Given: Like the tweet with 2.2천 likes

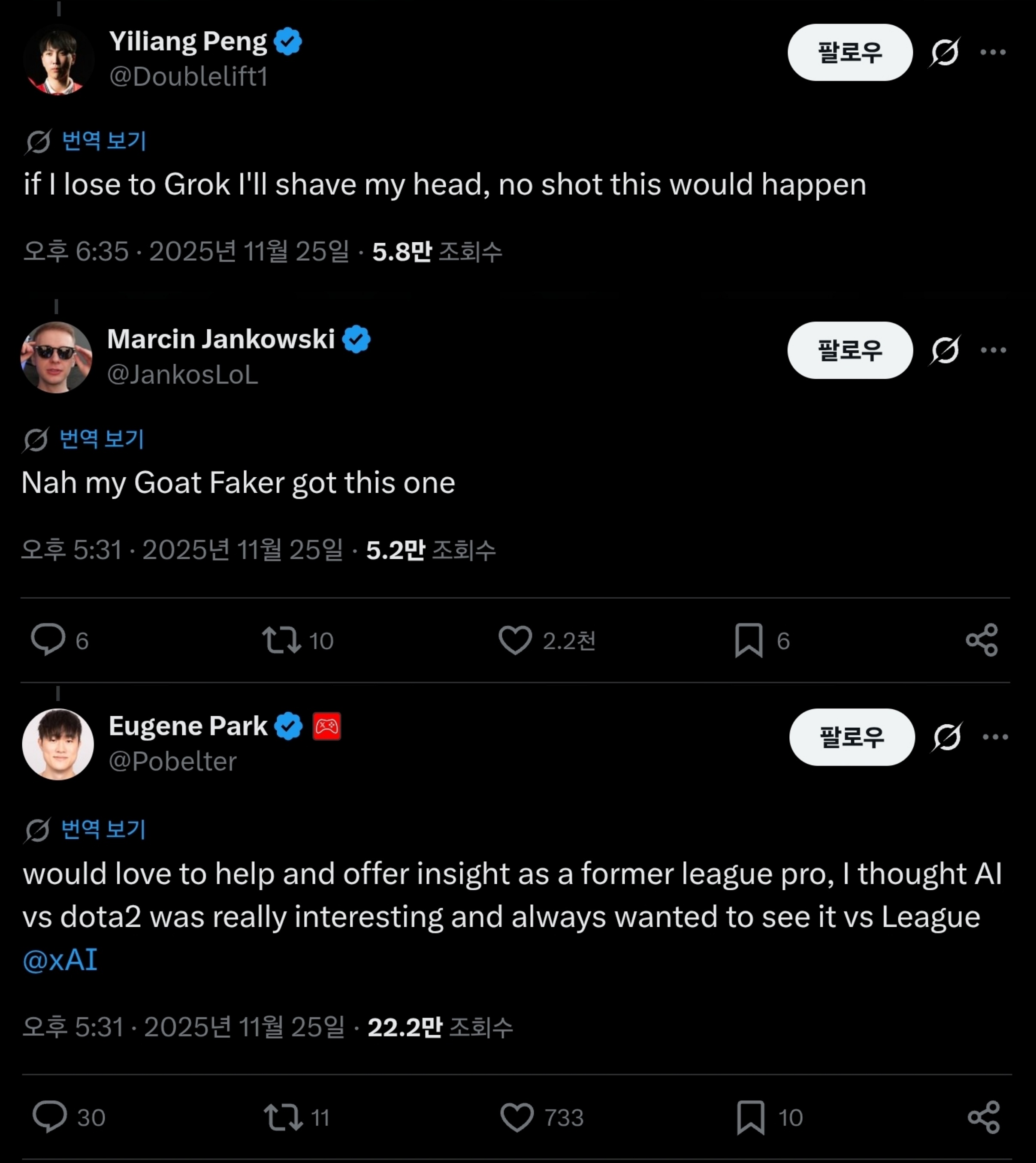Looking at the screenshot, I should tap(515, 639).
